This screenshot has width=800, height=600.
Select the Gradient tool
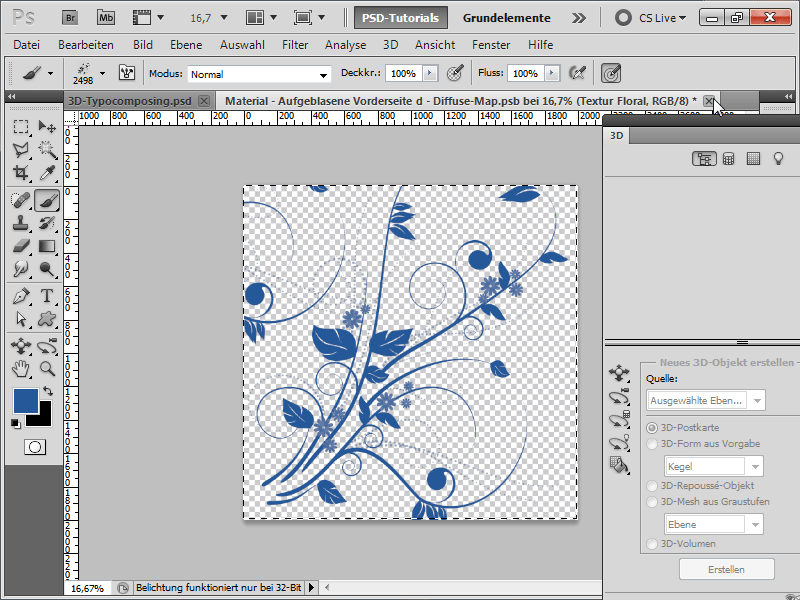(47, 246)
